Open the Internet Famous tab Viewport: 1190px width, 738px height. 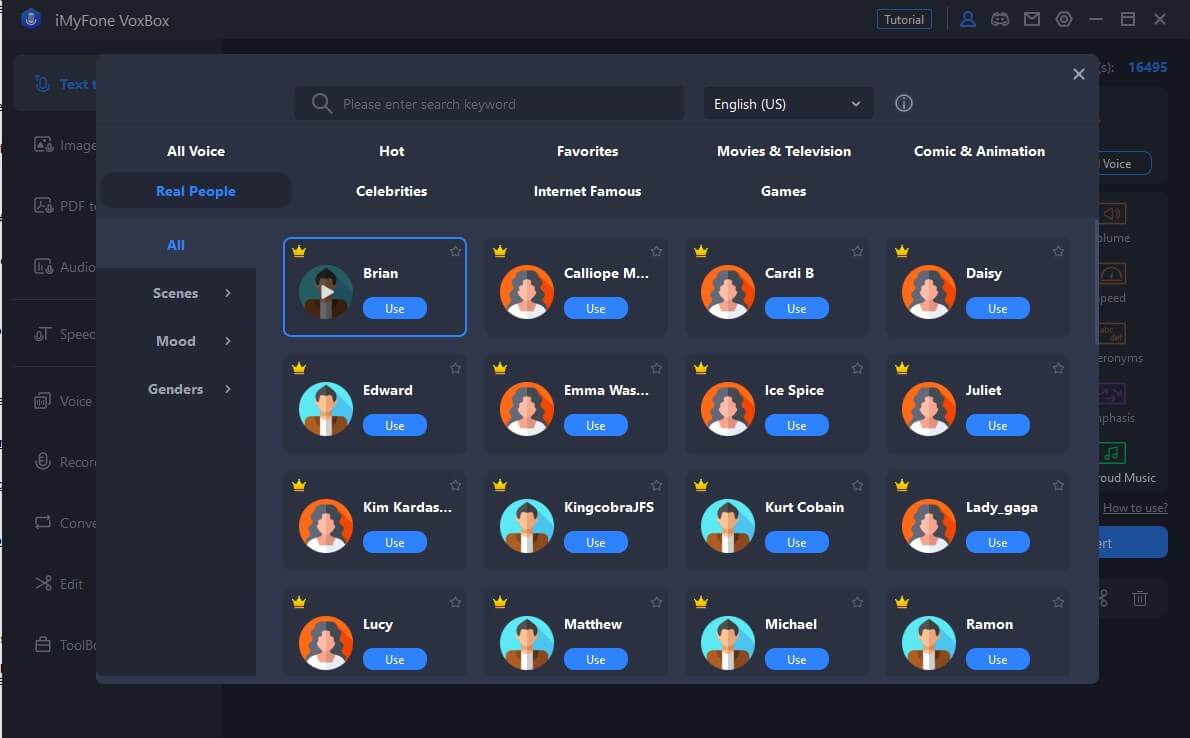click(x=587, y=191)
